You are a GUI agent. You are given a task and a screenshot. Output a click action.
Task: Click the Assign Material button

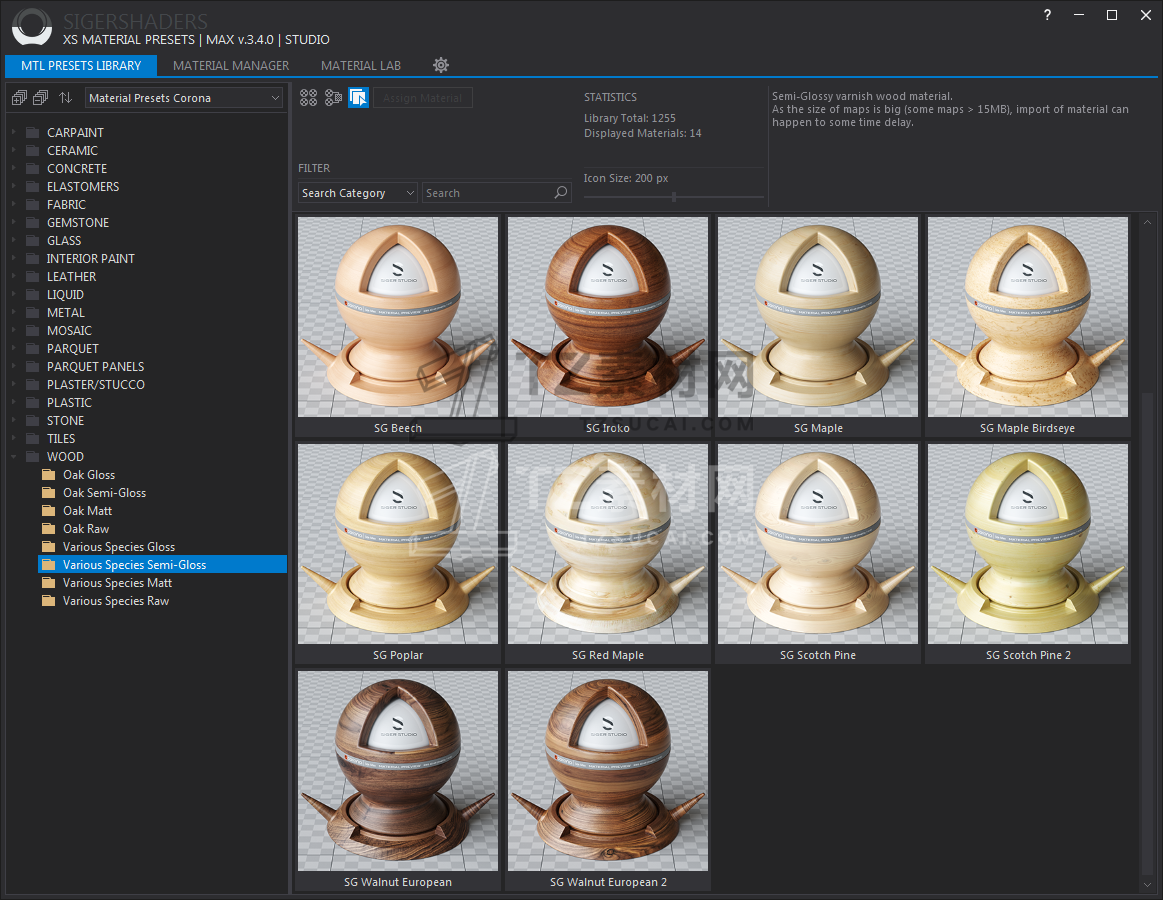click(423, 98)
